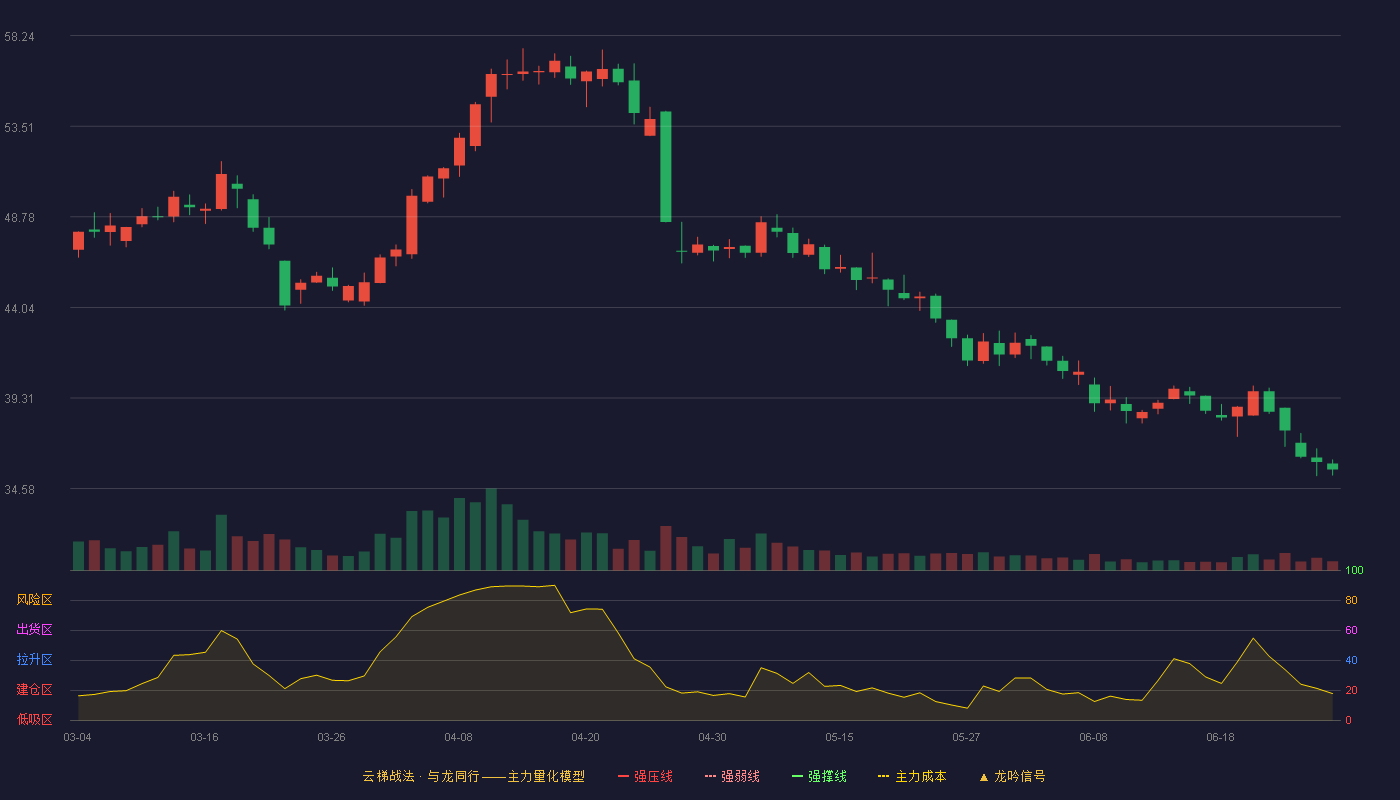
Task: Click the blue 40 indicator axis value
Action: [x=1351, y=660]
